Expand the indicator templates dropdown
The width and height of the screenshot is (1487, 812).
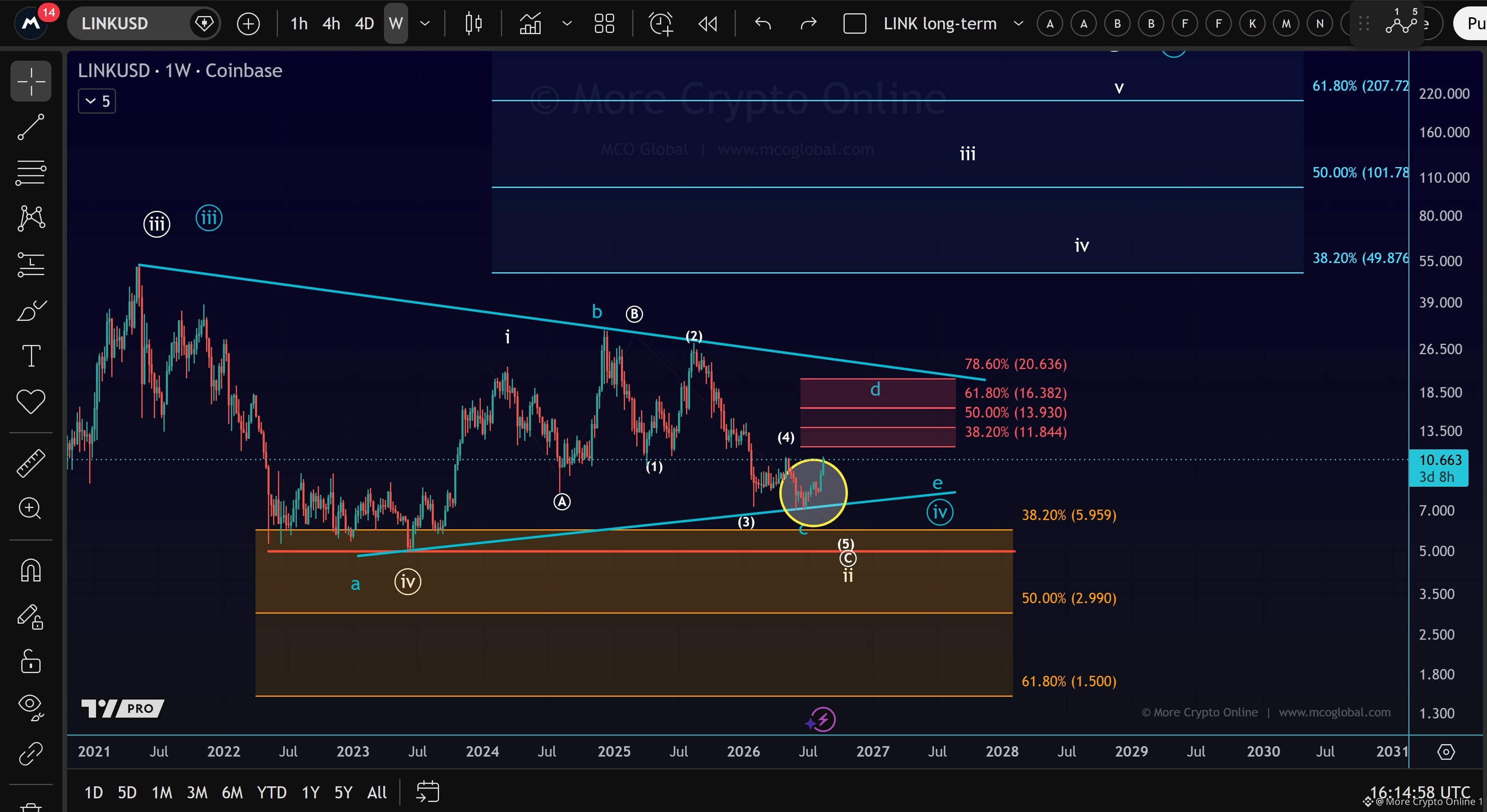[567, 24]
